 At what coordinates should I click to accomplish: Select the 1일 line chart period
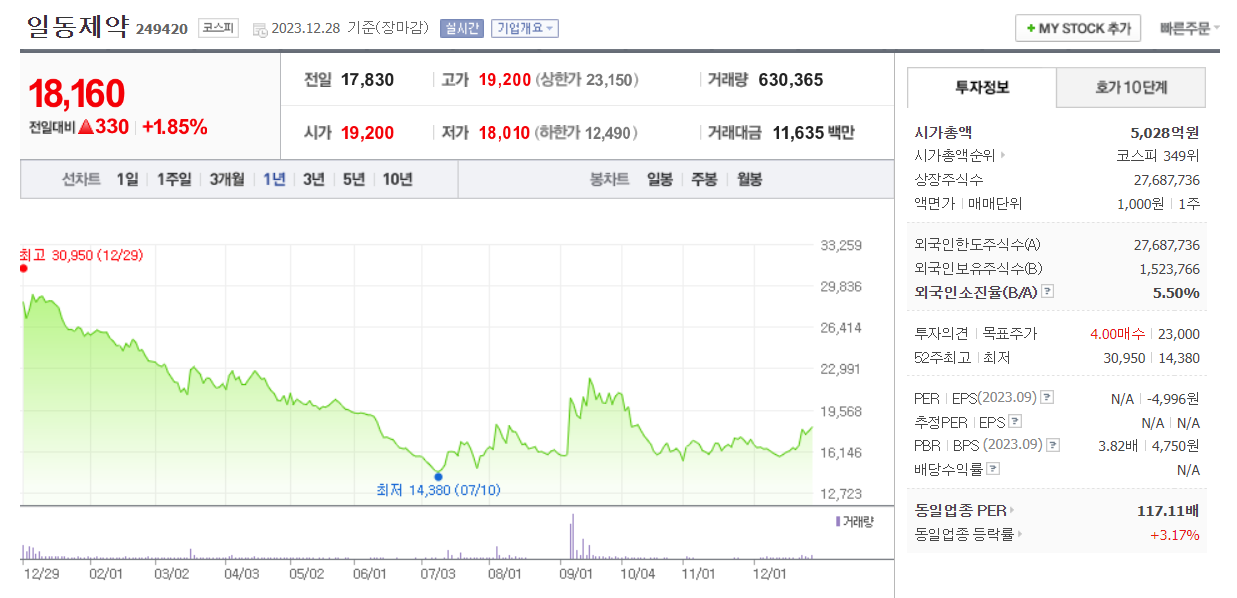tap(127, 180)
